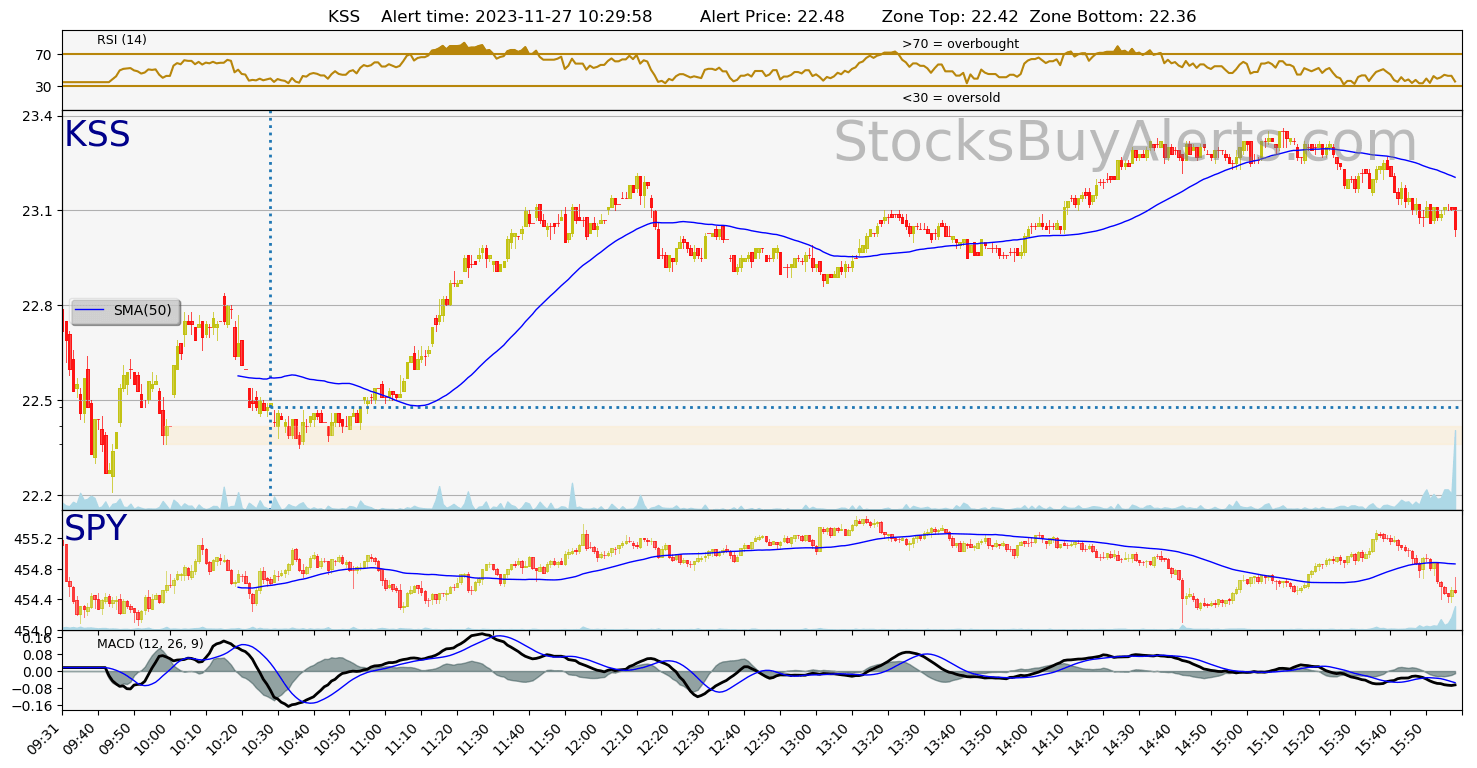Click the 12:00 time axis label

pos(585,737)
